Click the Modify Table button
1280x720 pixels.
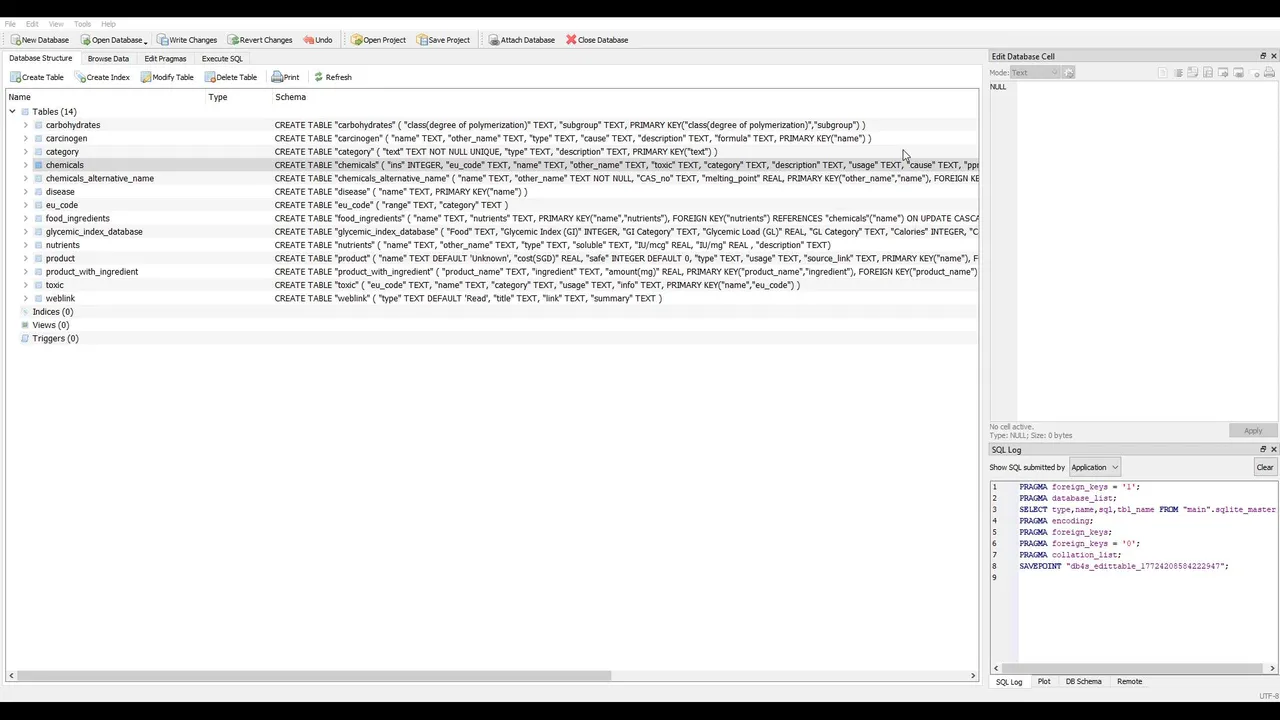point(167,77)
